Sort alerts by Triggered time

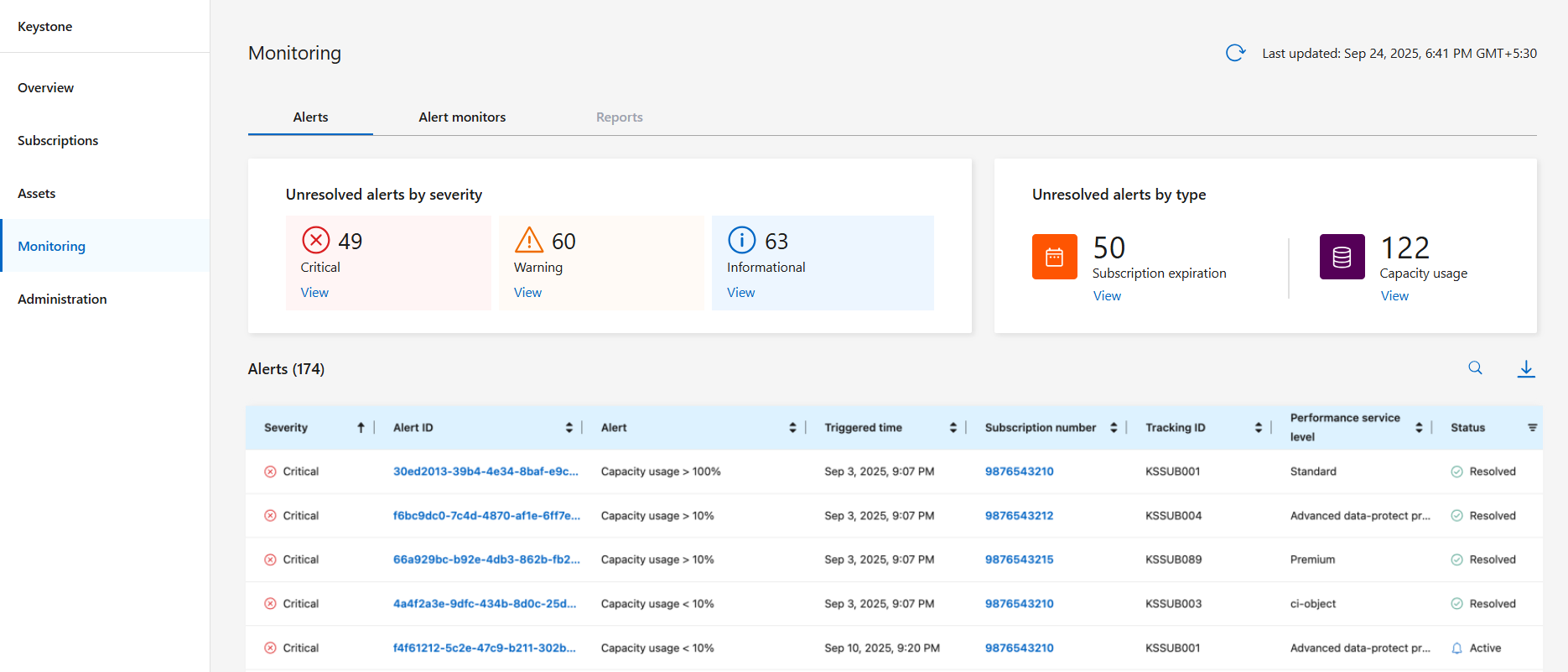953,428
